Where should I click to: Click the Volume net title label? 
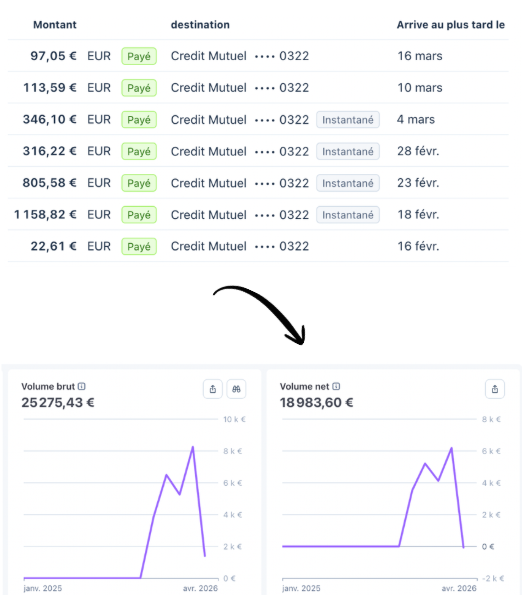pyautogui.click(x=305, y=387)
